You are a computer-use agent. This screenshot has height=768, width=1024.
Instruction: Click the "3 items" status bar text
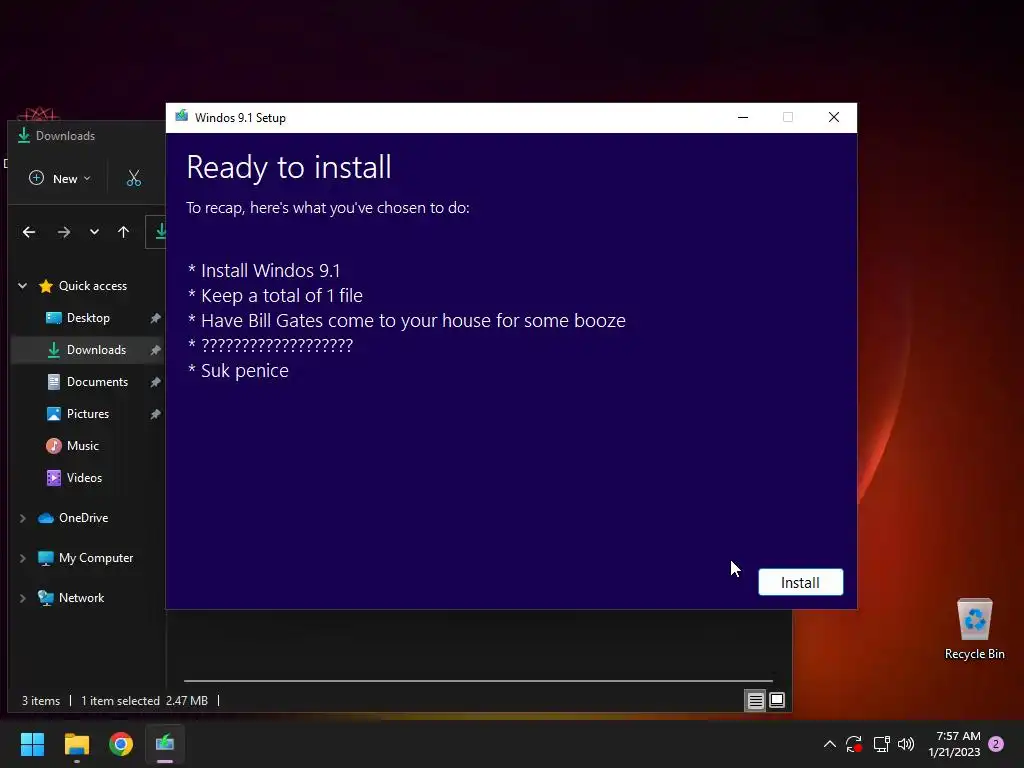point(40,701)
